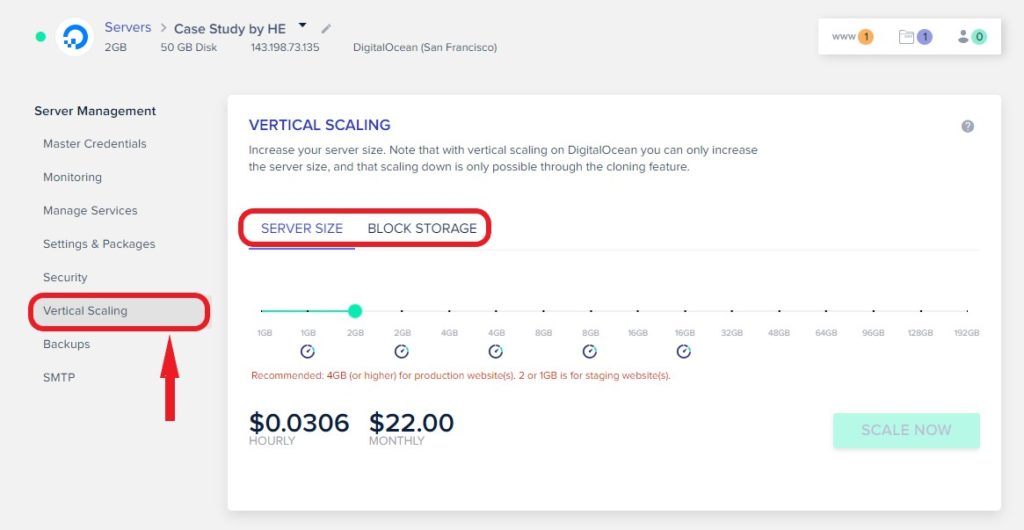
Task: Go to the Servers breadcrumb link
Action: click(x=128, y=27)
